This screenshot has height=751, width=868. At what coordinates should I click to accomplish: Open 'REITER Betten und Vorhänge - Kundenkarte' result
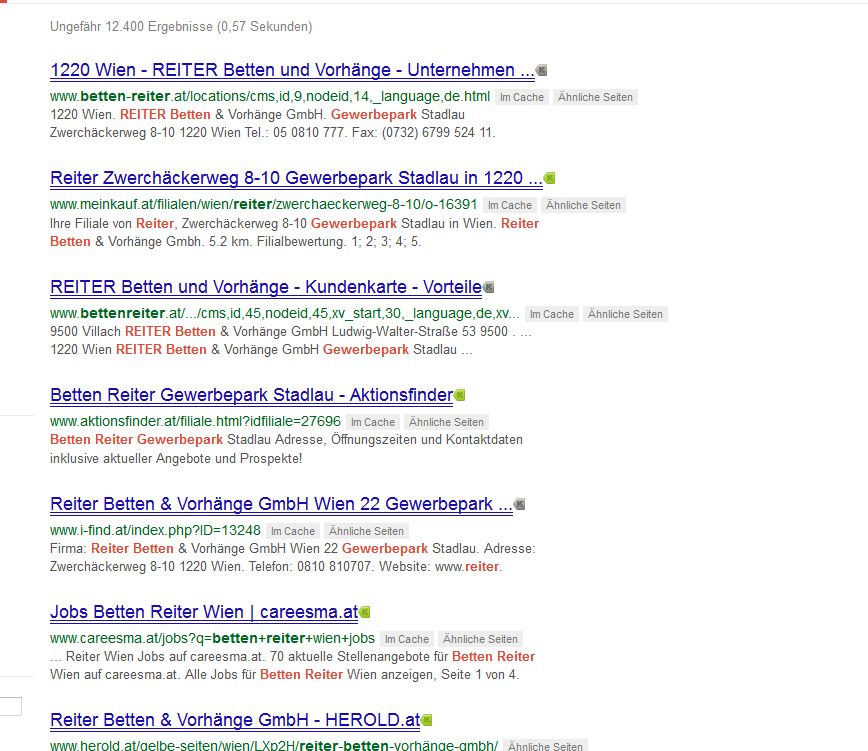click(266, 287)
